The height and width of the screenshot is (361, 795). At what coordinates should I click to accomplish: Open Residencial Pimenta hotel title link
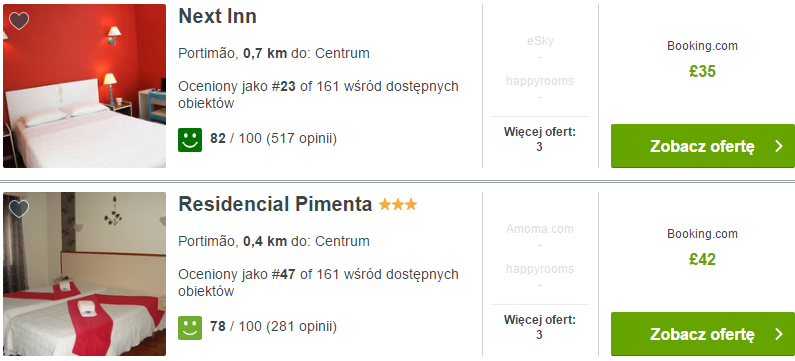[275, 204]
